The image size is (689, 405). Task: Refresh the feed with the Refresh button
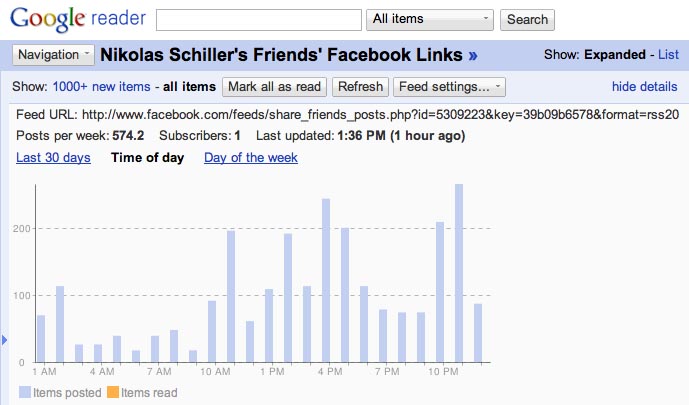[x=360, y=87]
